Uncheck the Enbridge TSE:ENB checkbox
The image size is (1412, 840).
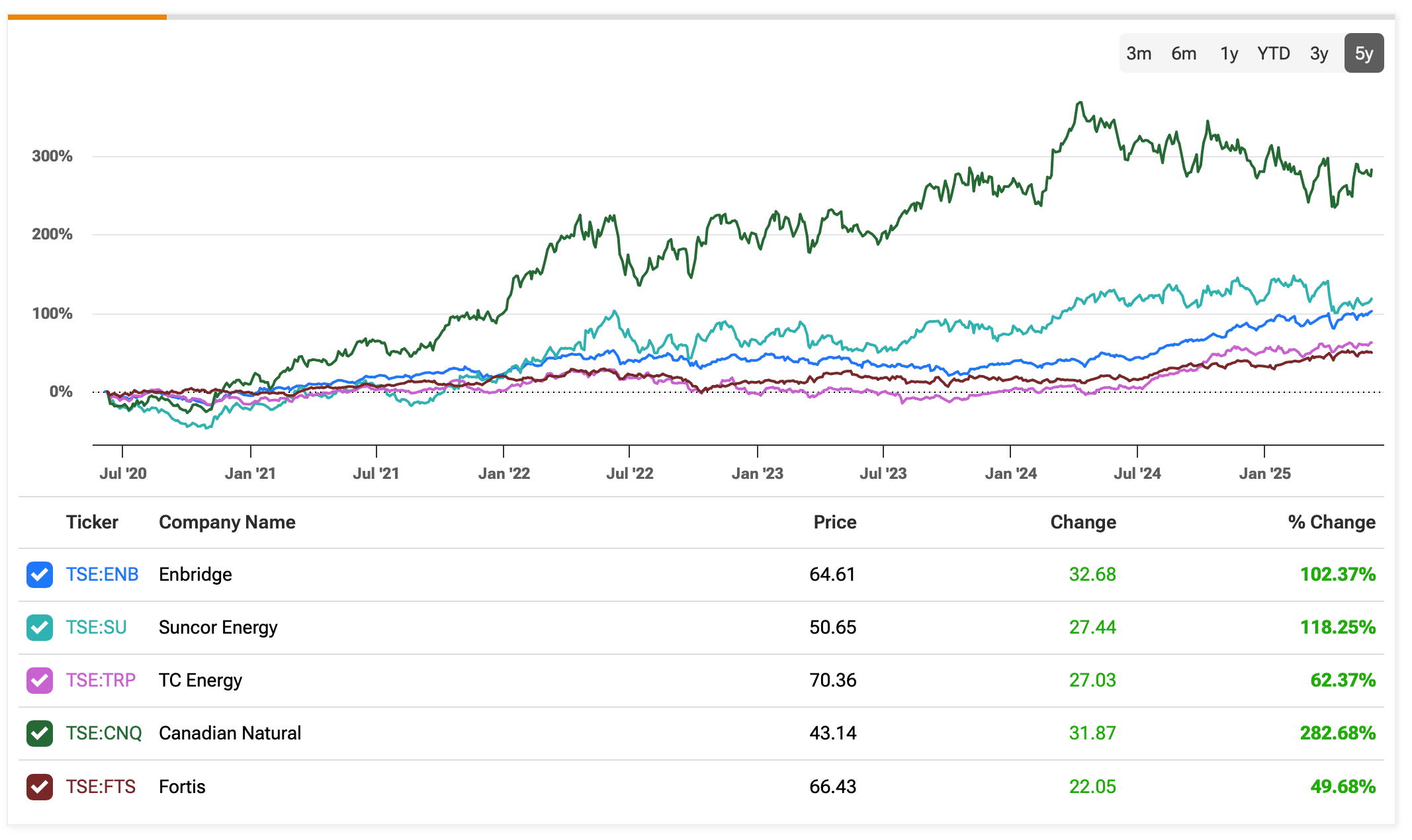[x=40, y=574]
